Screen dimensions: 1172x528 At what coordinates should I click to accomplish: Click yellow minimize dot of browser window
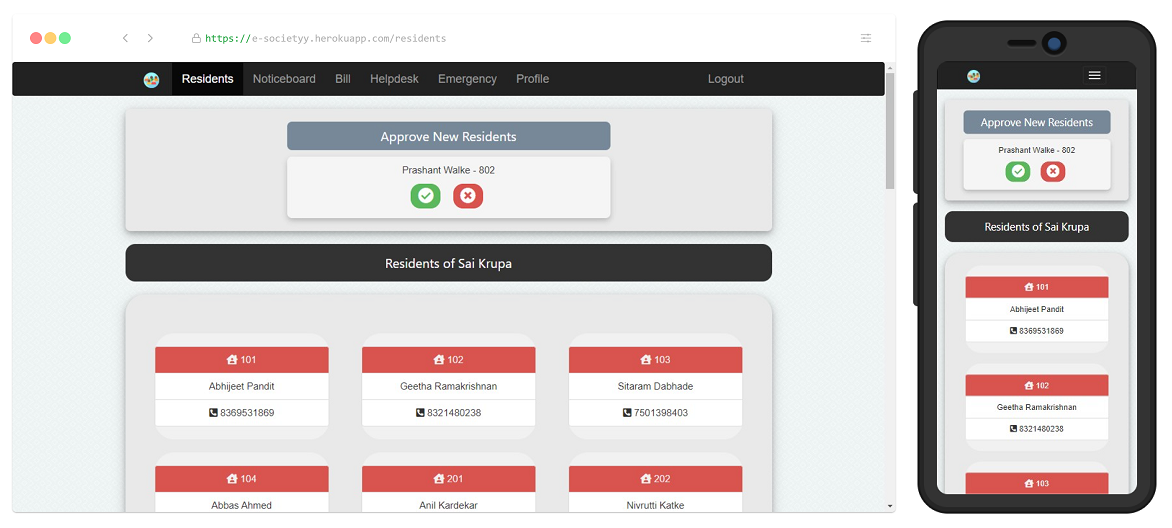(50, 38)
